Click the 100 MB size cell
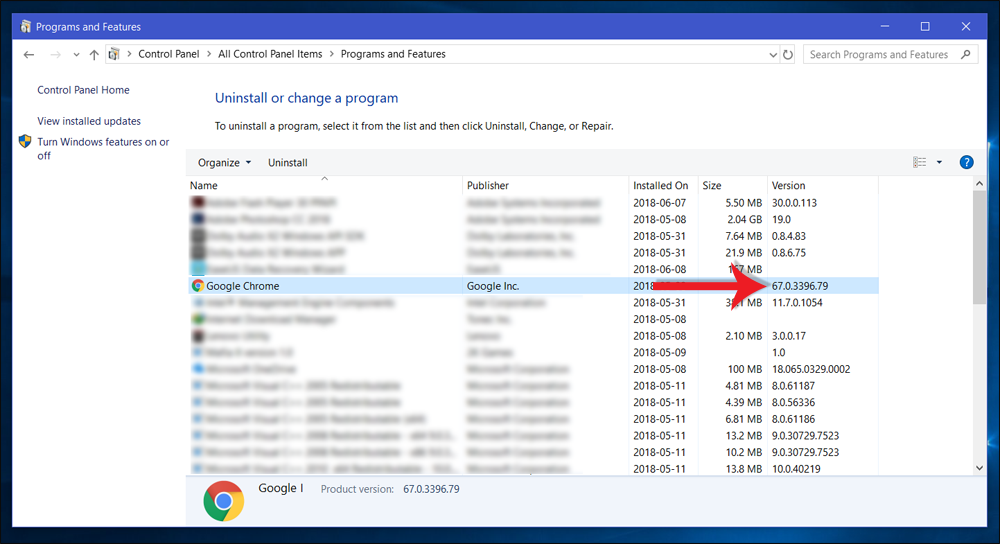 coord(745,369)
